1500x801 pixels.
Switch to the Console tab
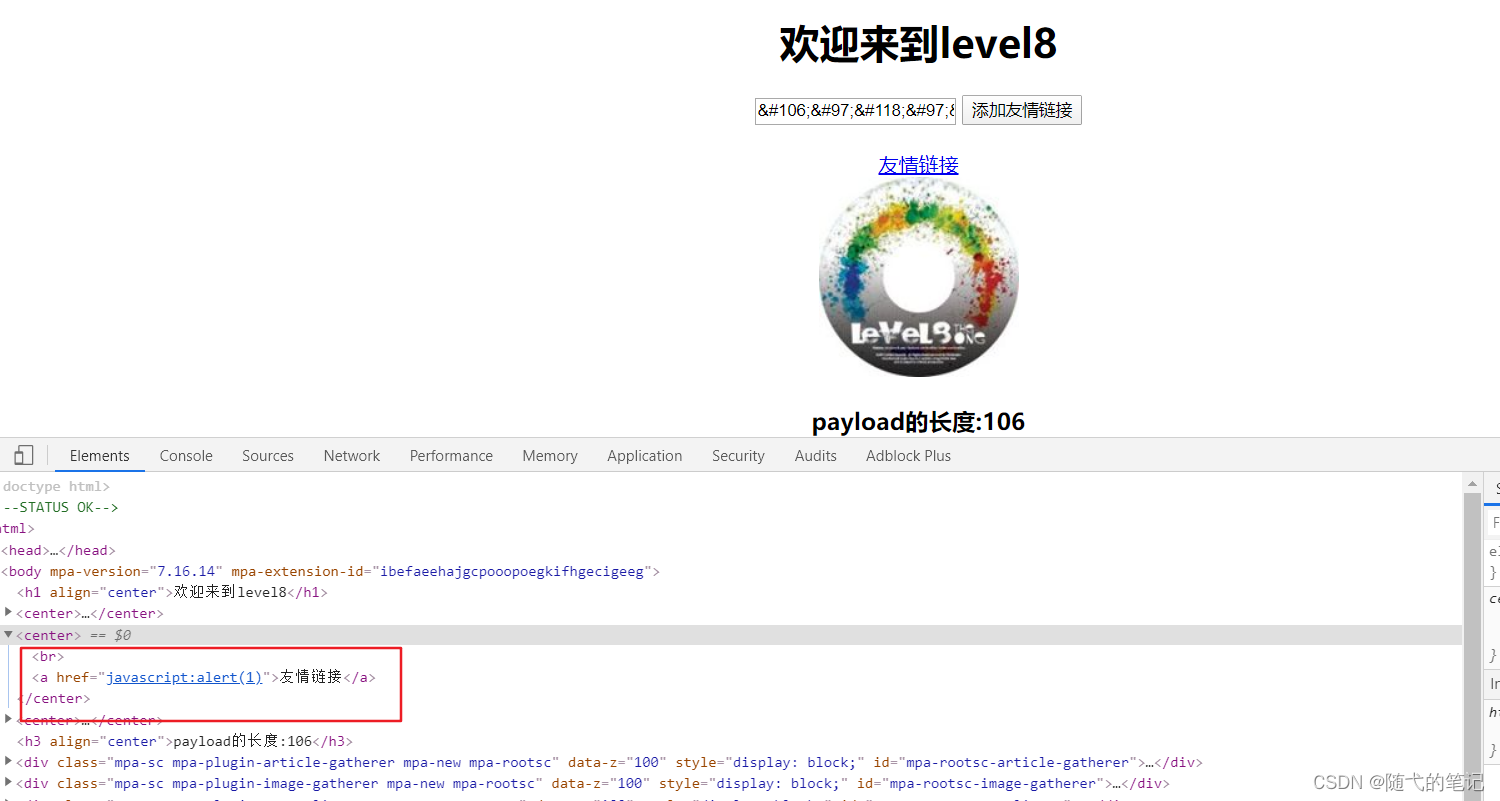point(185,455)
